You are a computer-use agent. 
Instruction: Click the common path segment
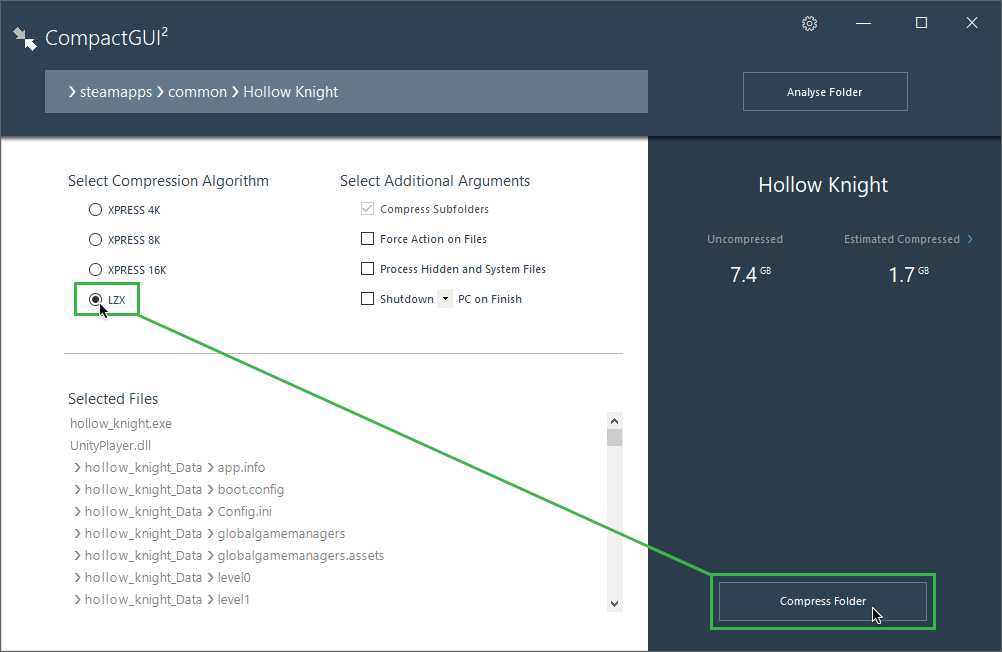click(x=197, y=92)
